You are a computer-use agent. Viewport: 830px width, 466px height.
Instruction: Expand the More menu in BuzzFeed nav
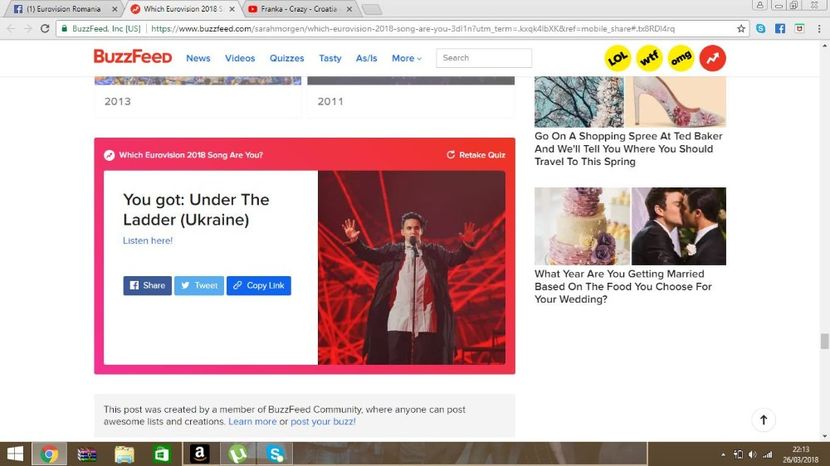point(407,58)
